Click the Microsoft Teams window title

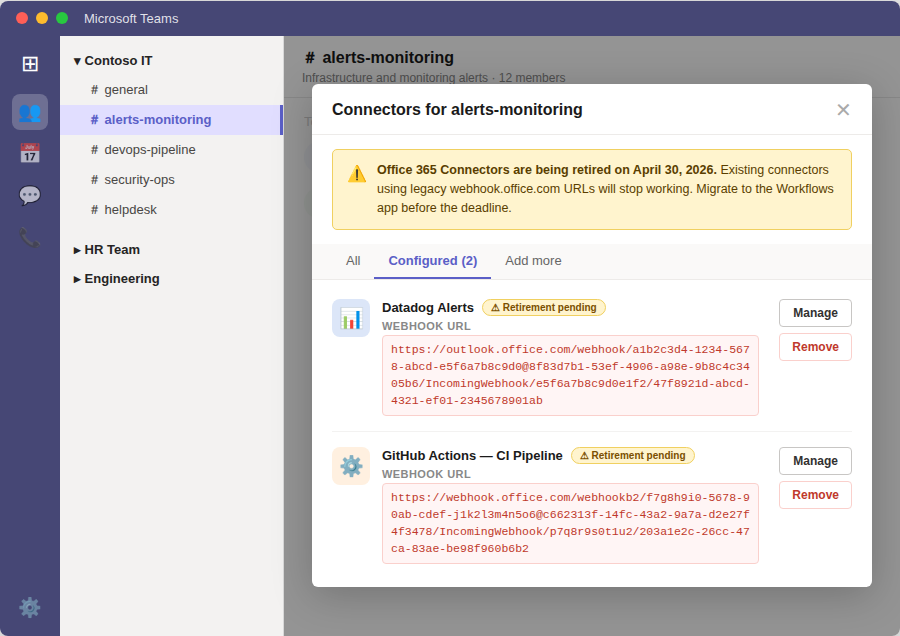coord(131,18)
